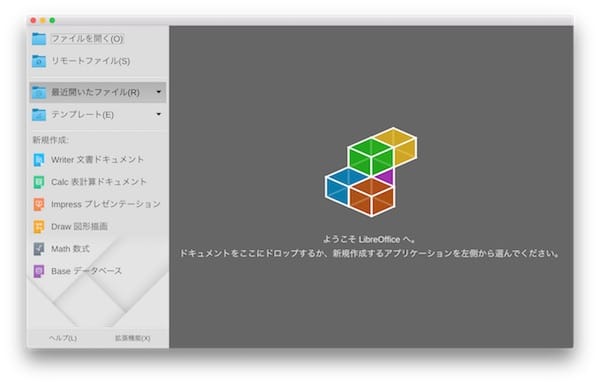Click the Open File folder icon
The width and height of the screenshot is (600, 386).
39,39
